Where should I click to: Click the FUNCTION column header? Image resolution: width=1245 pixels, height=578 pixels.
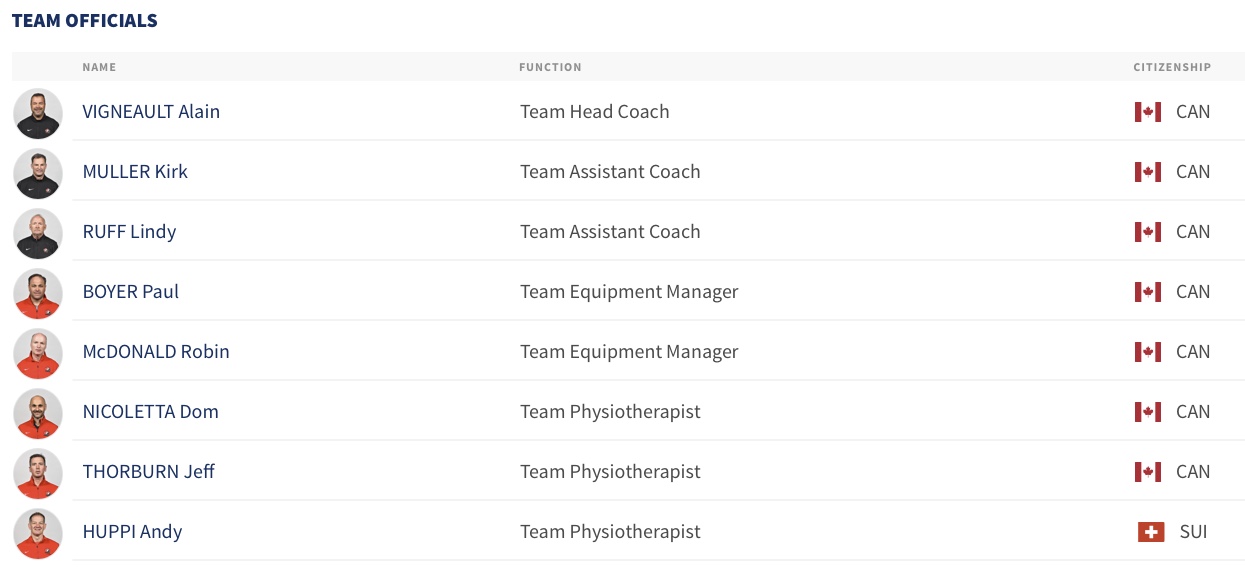pyautogui.click(x=550, y=67)
